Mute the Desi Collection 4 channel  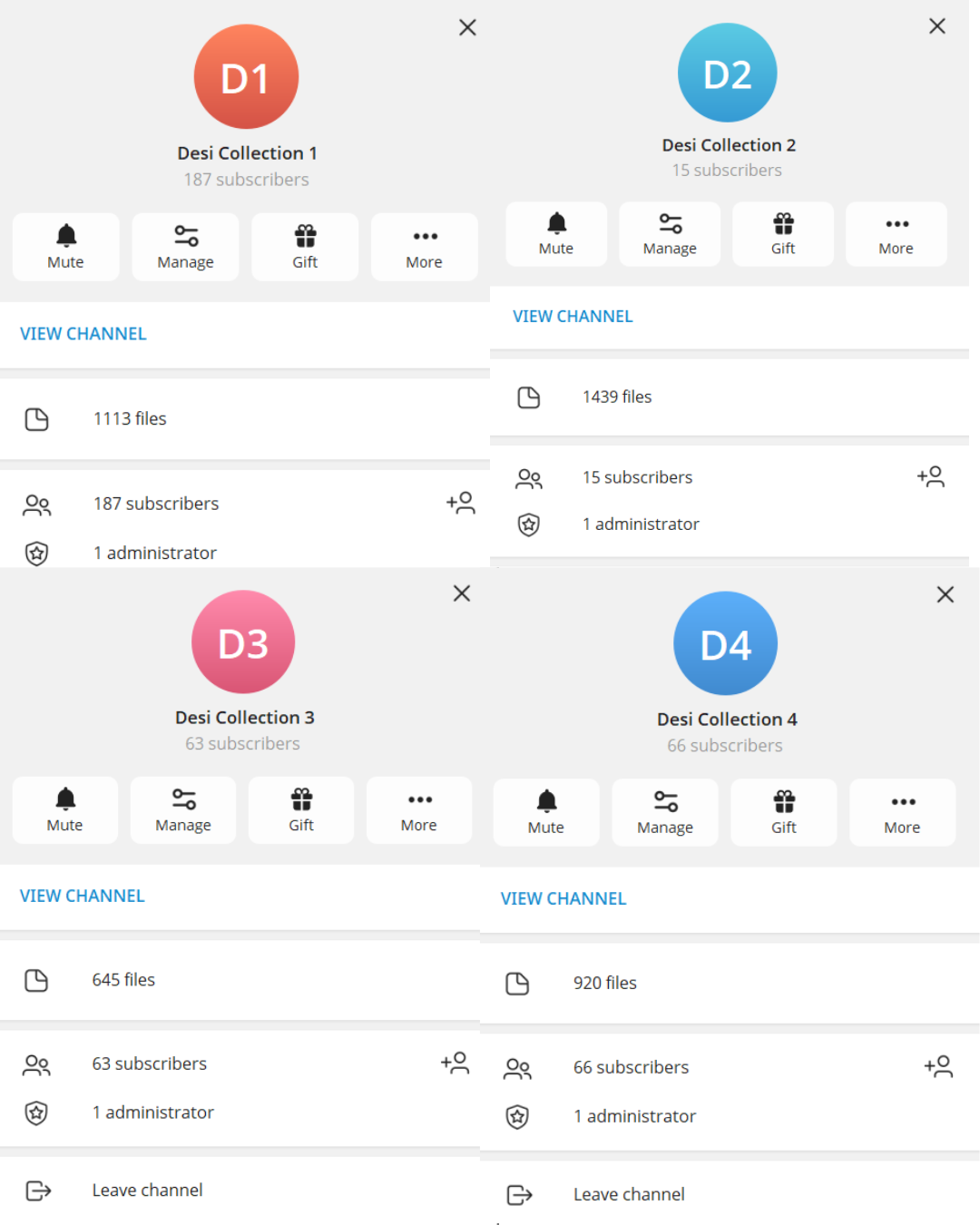point(546,812)
